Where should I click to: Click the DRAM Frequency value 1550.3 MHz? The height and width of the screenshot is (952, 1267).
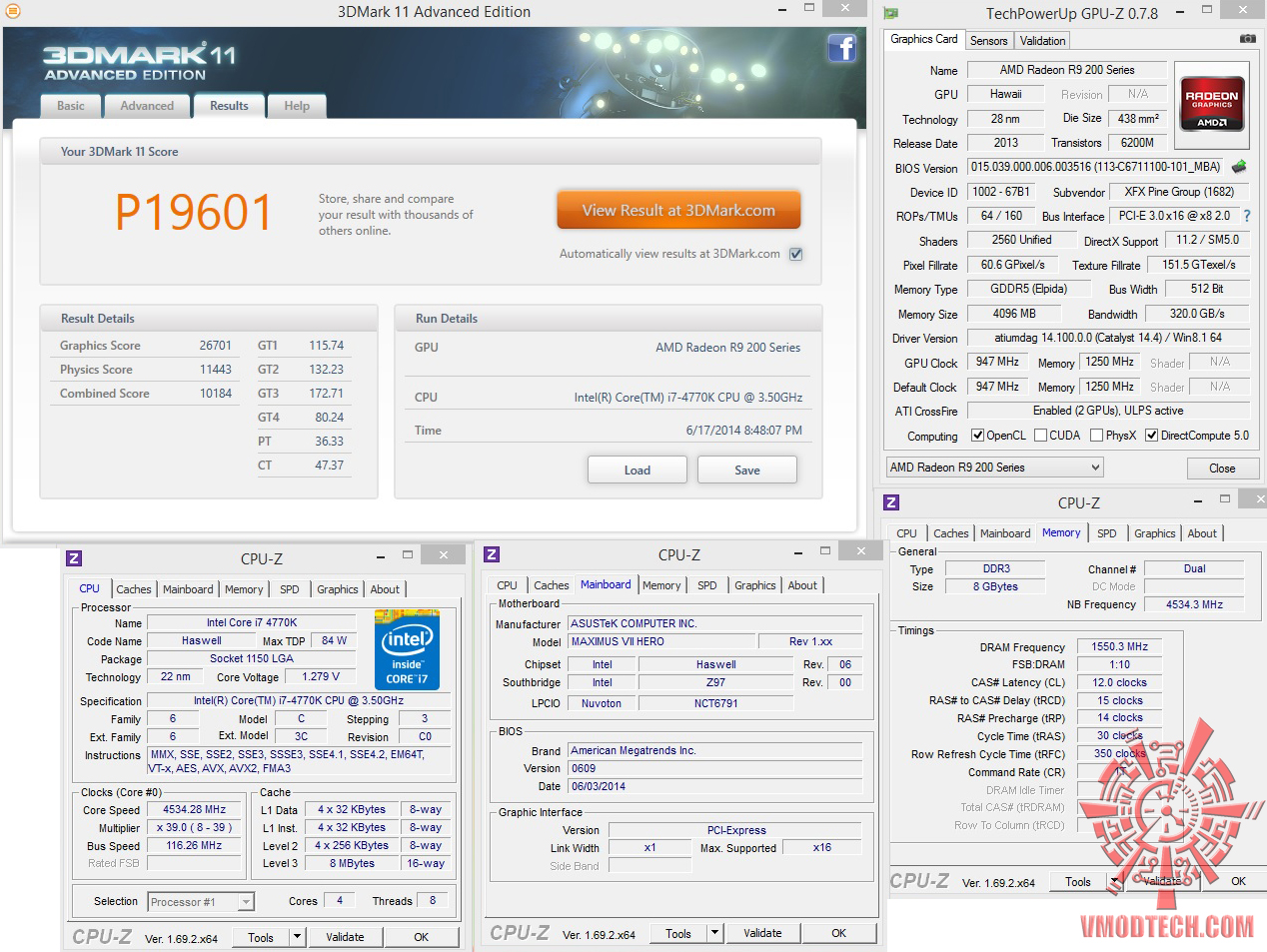[x=1119, y=647]
